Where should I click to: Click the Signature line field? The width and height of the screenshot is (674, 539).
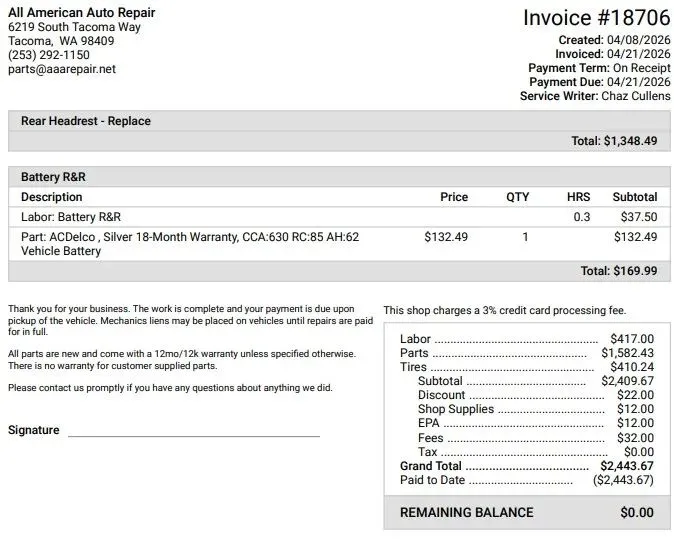pos(194,431)
